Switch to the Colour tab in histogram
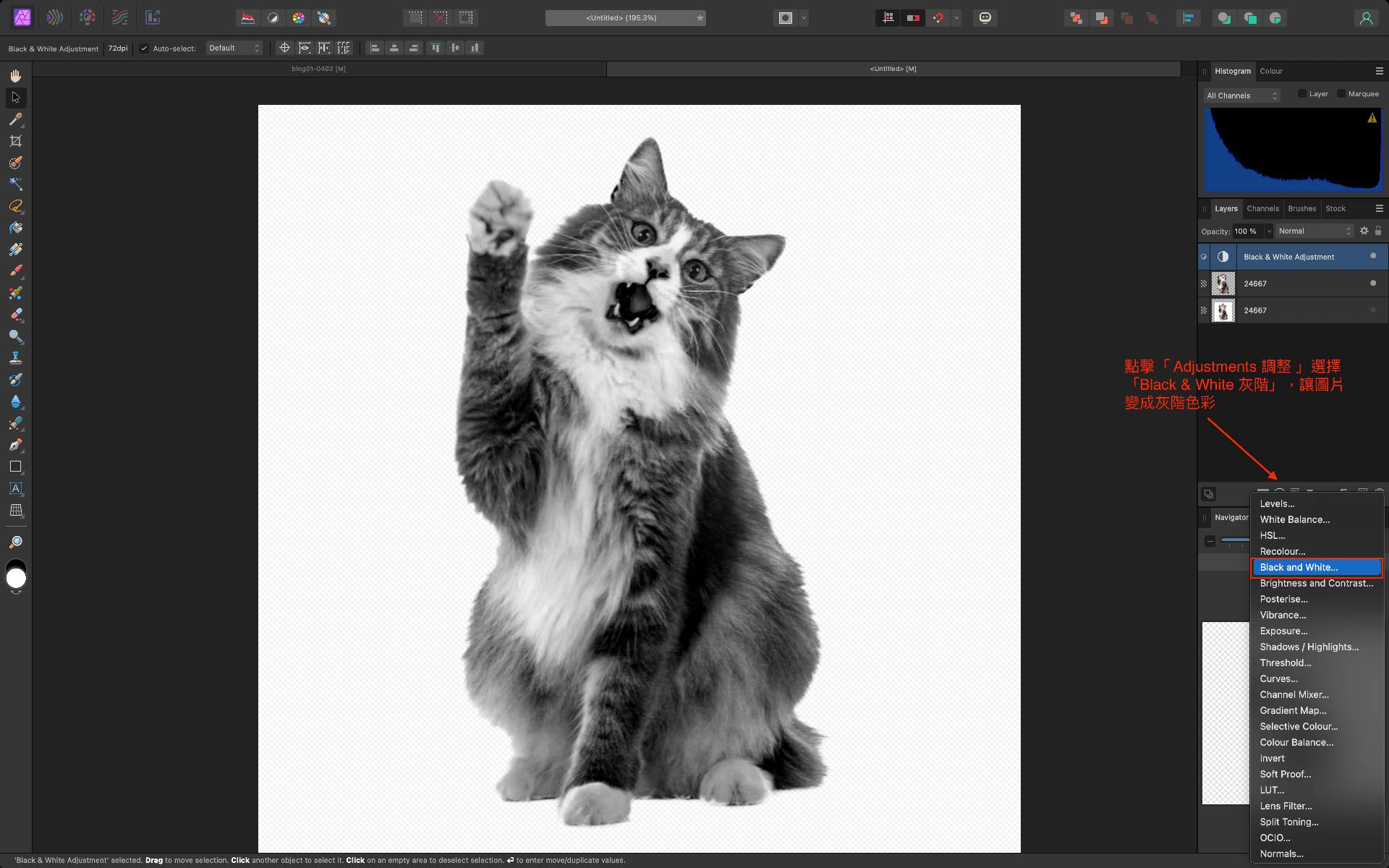 (1271, 71)
